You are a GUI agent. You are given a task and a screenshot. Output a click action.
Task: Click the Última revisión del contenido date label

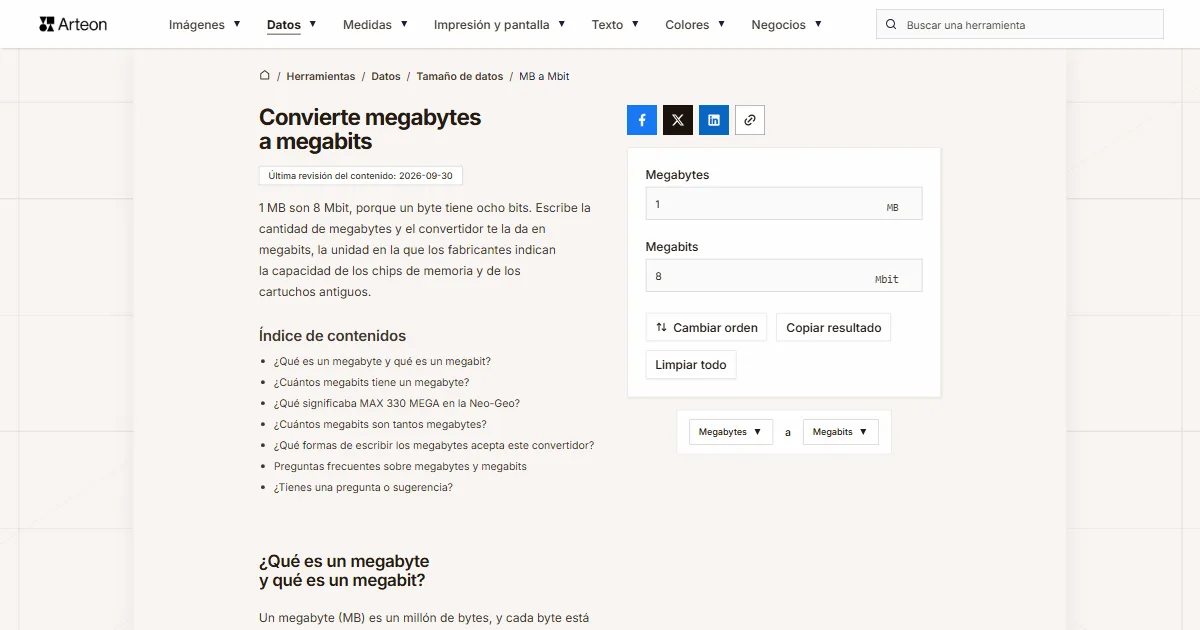click(x=361, y=176)
